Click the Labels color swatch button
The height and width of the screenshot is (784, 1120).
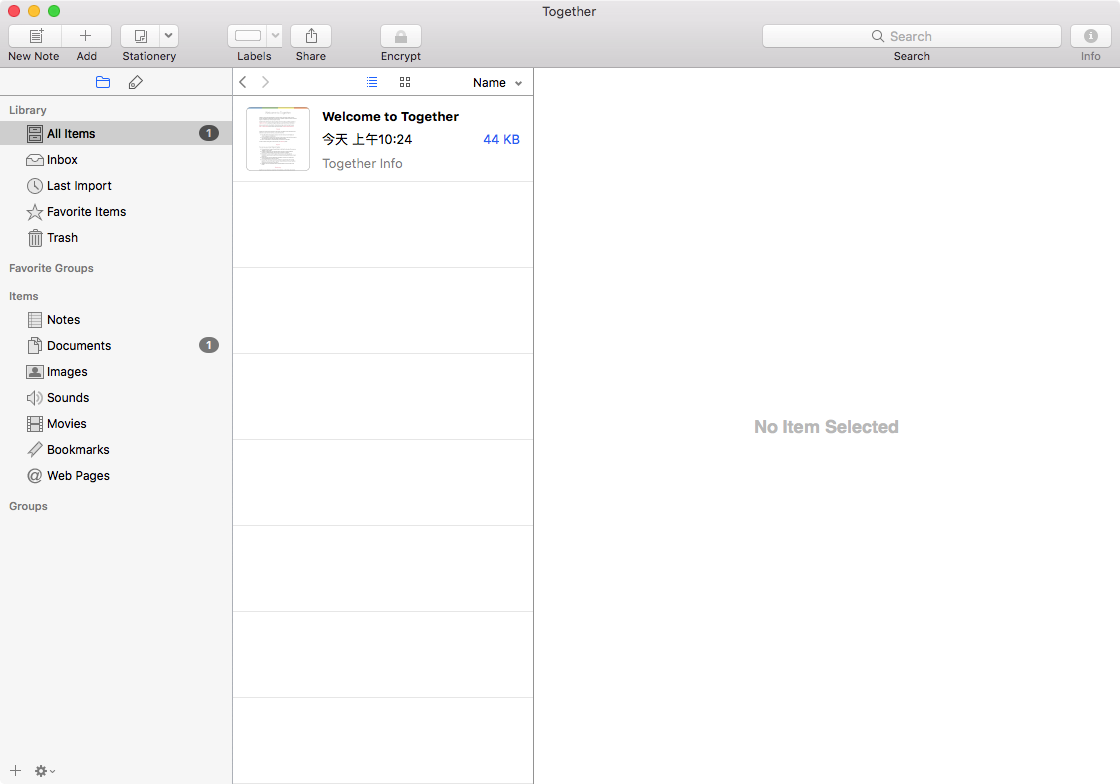(x=248, y=36)
